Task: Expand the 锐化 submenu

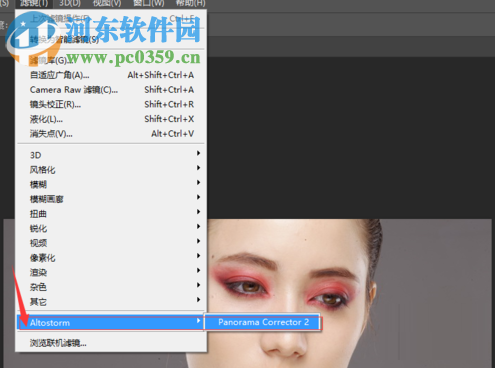Action: pyautogui.click(x=111, y=229)
